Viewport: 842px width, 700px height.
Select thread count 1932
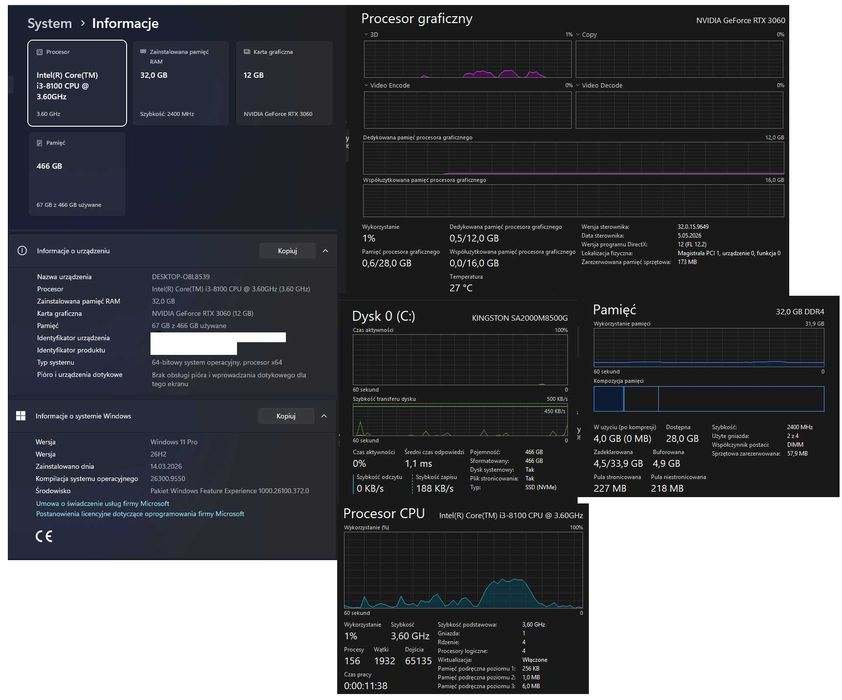[x=384, y=661]
